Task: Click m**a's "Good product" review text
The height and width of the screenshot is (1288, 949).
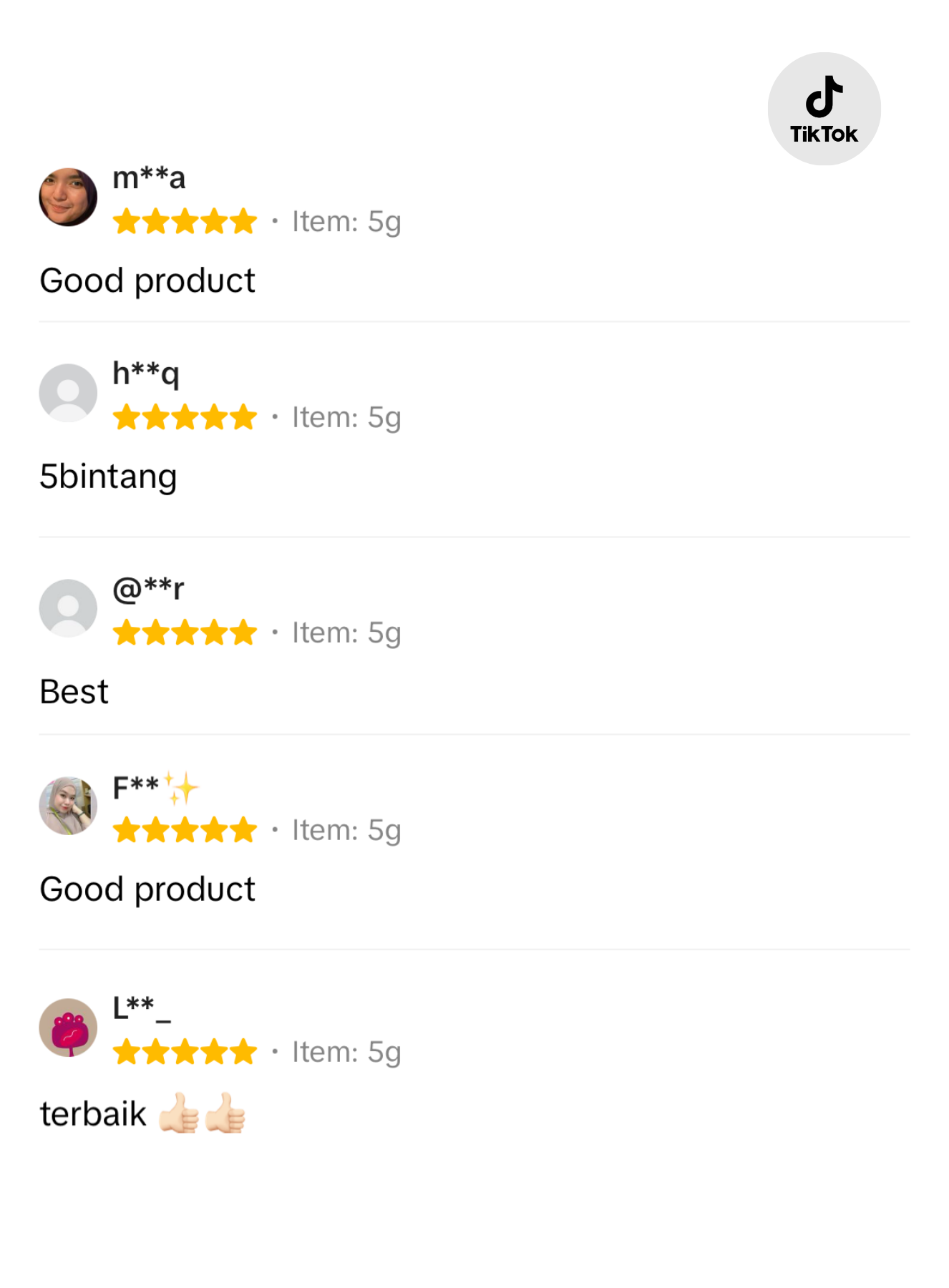Action: (147, 280)
